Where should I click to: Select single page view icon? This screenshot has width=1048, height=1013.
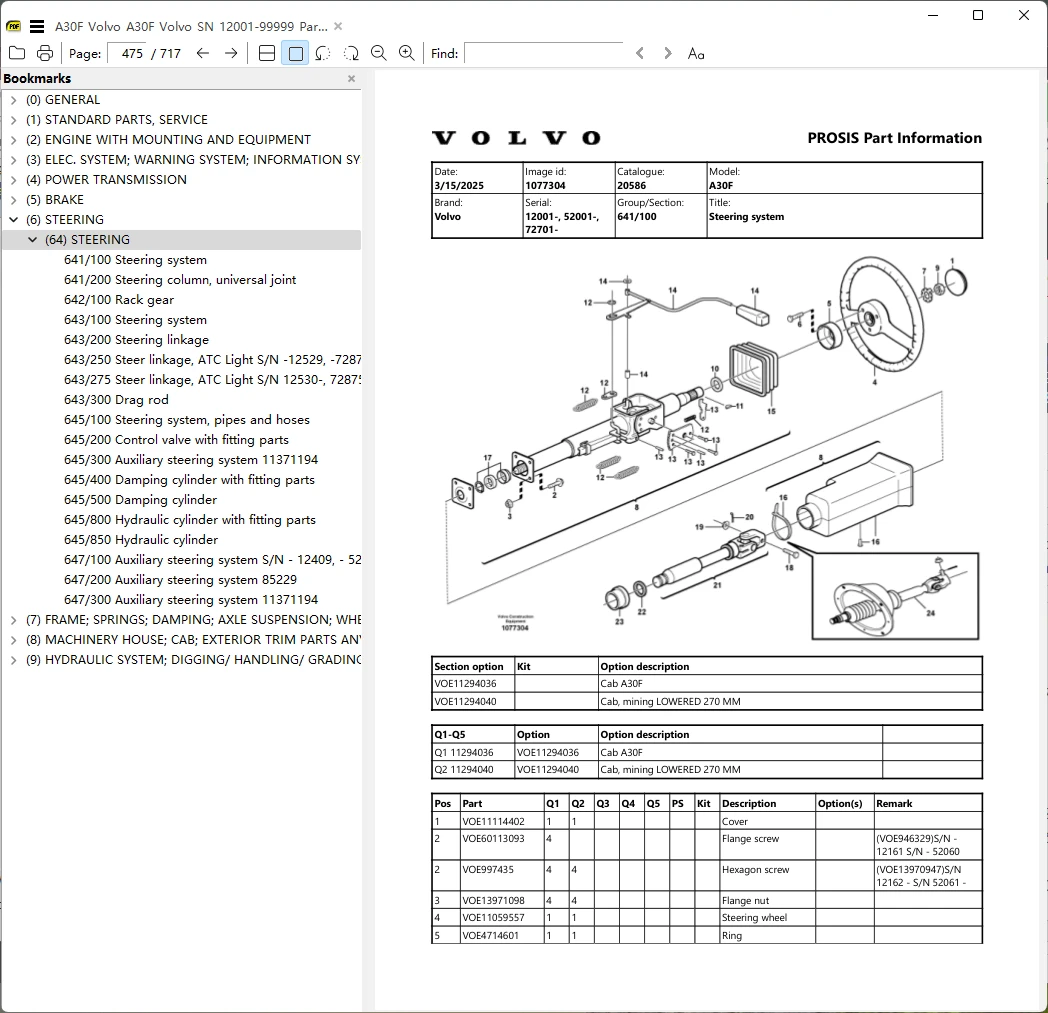click(x=295, y=53)
